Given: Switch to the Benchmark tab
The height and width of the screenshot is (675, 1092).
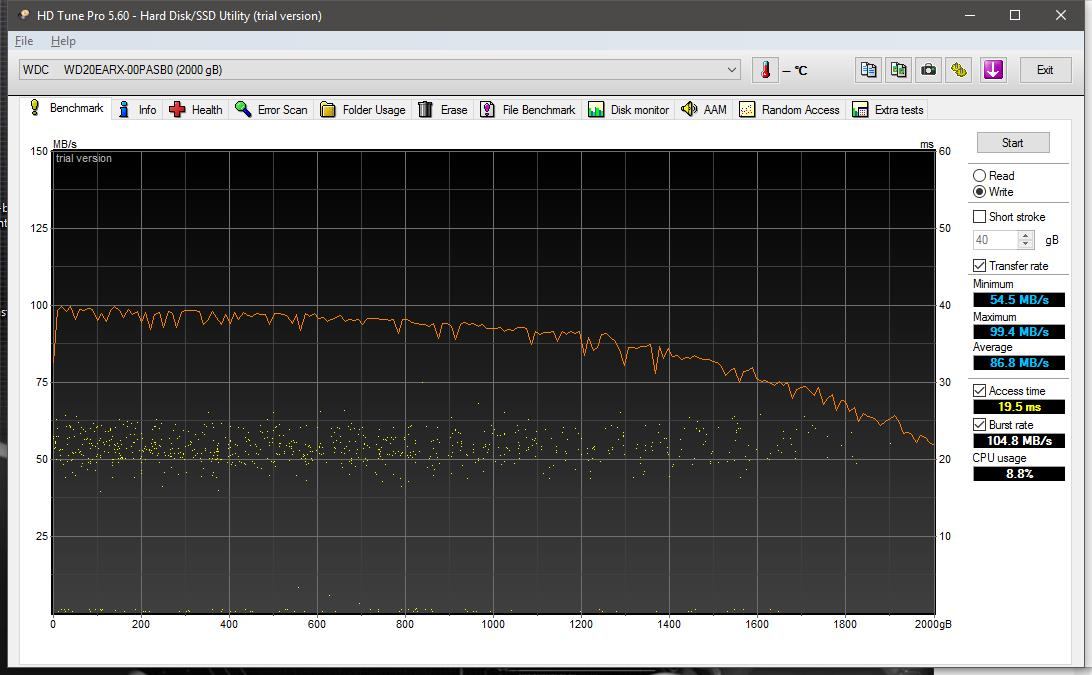Looking at the screenshot, I should pyautogui.click(x=67, y=108).
